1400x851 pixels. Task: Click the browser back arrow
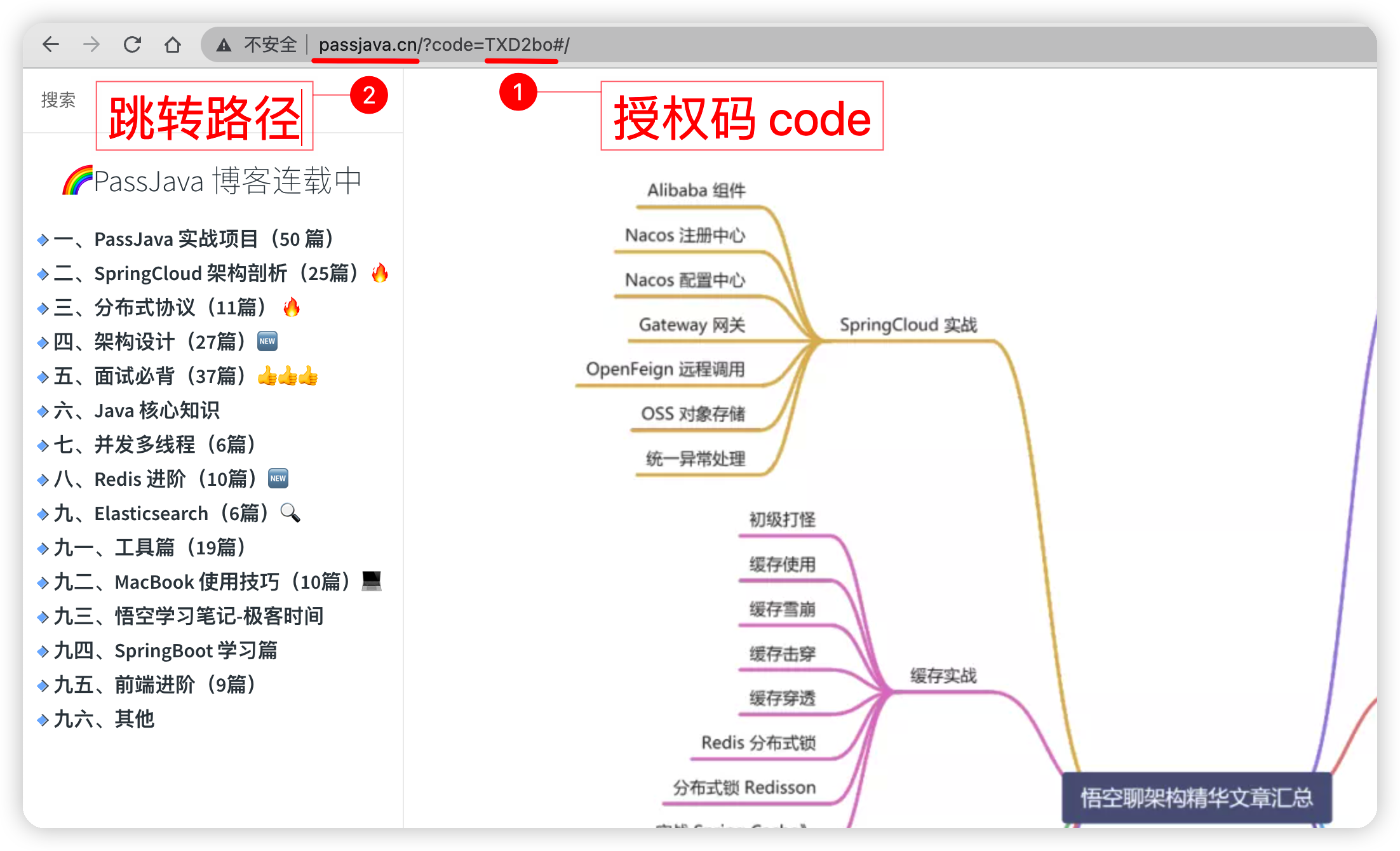tap(51, 44)
